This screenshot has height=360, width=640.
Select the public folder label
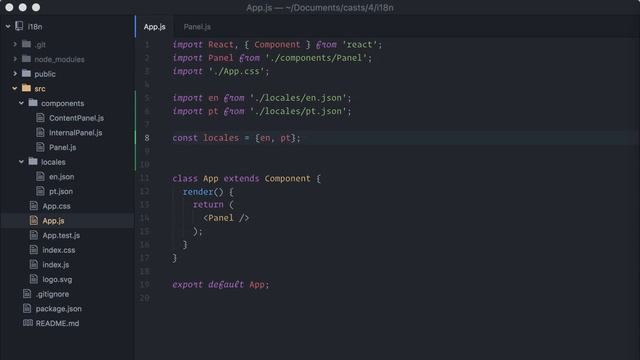pyautogui.click(x=45, y=74)
